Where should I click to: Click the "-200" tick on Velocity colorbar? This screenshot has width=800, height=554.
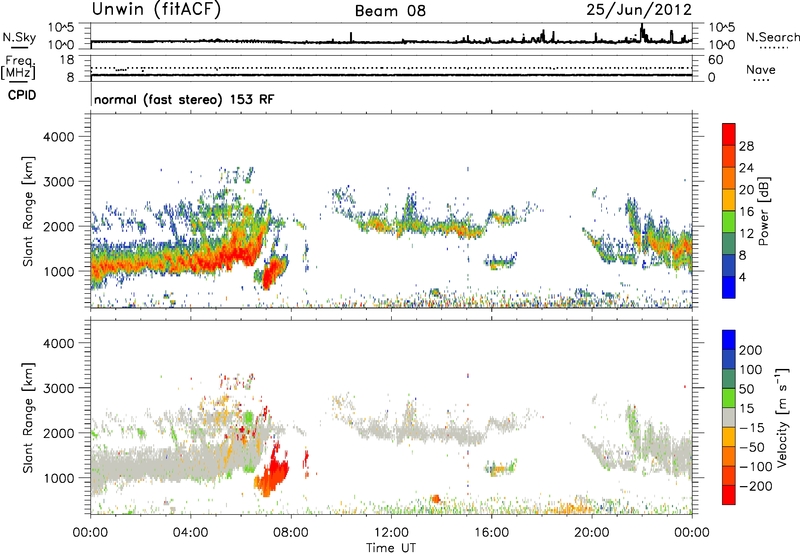pyautogui.click(x=754, y=486)
